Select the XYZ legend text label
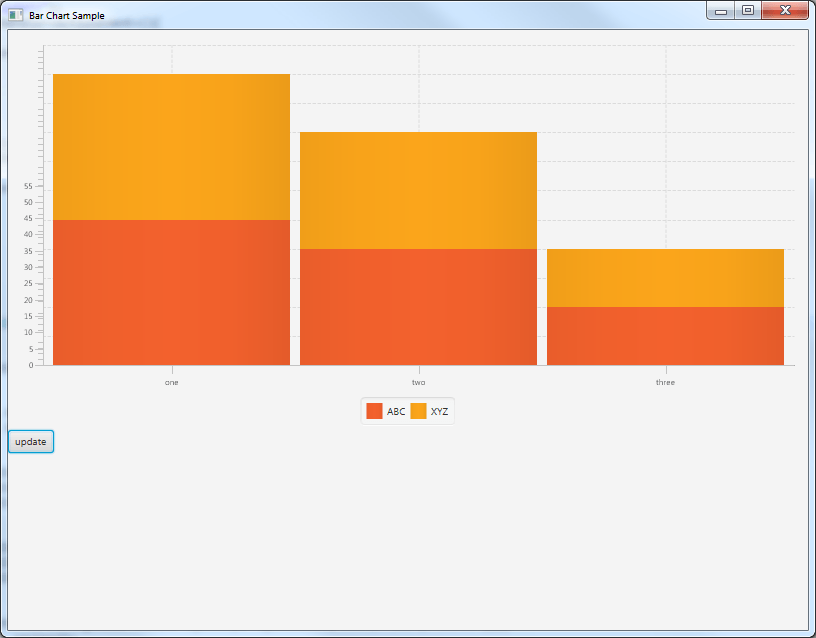Image resolution: width=816 pixels, height=638 pixels. pos(440,412)
